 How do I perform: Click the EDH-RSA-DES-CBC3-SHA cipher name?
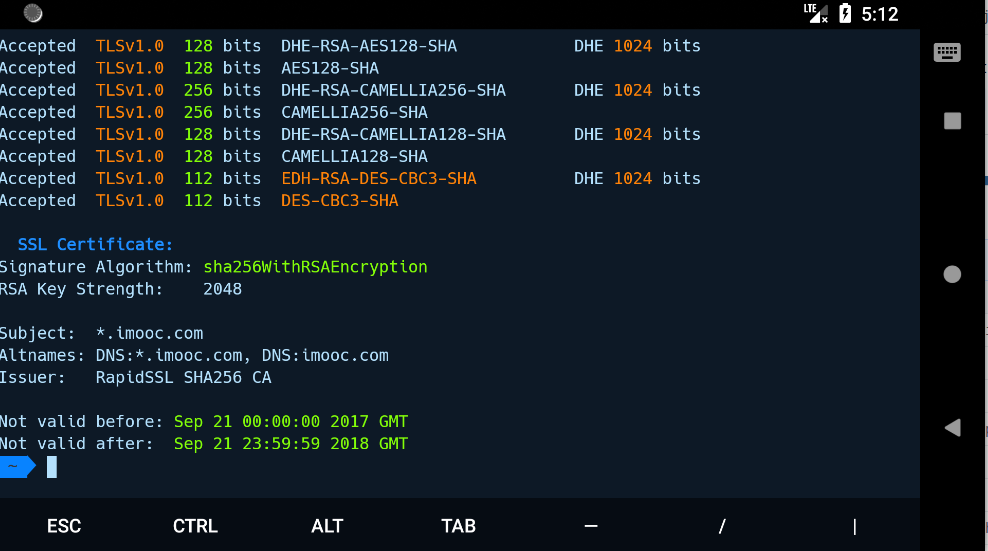[x=379, y=179]
